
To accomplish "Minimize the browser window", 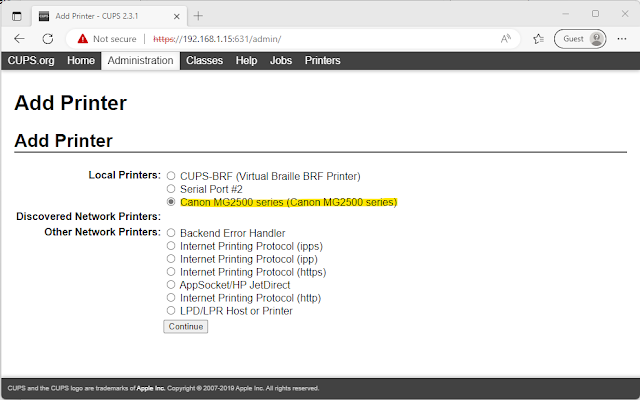I will coord(565,14).
